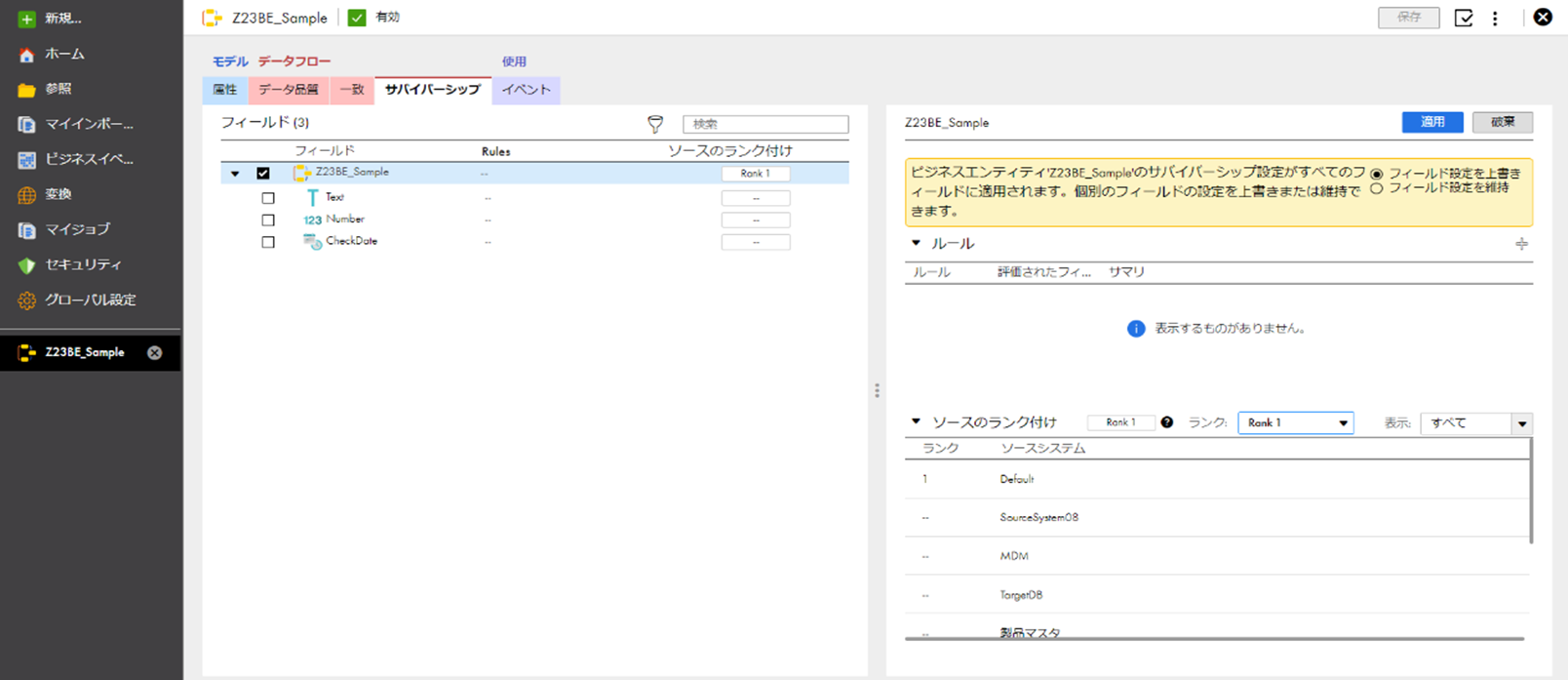Check the Number field checkbox
The width and height of the screenshot is (1568, 680).
pyautogui.click(x=268, y=220)
